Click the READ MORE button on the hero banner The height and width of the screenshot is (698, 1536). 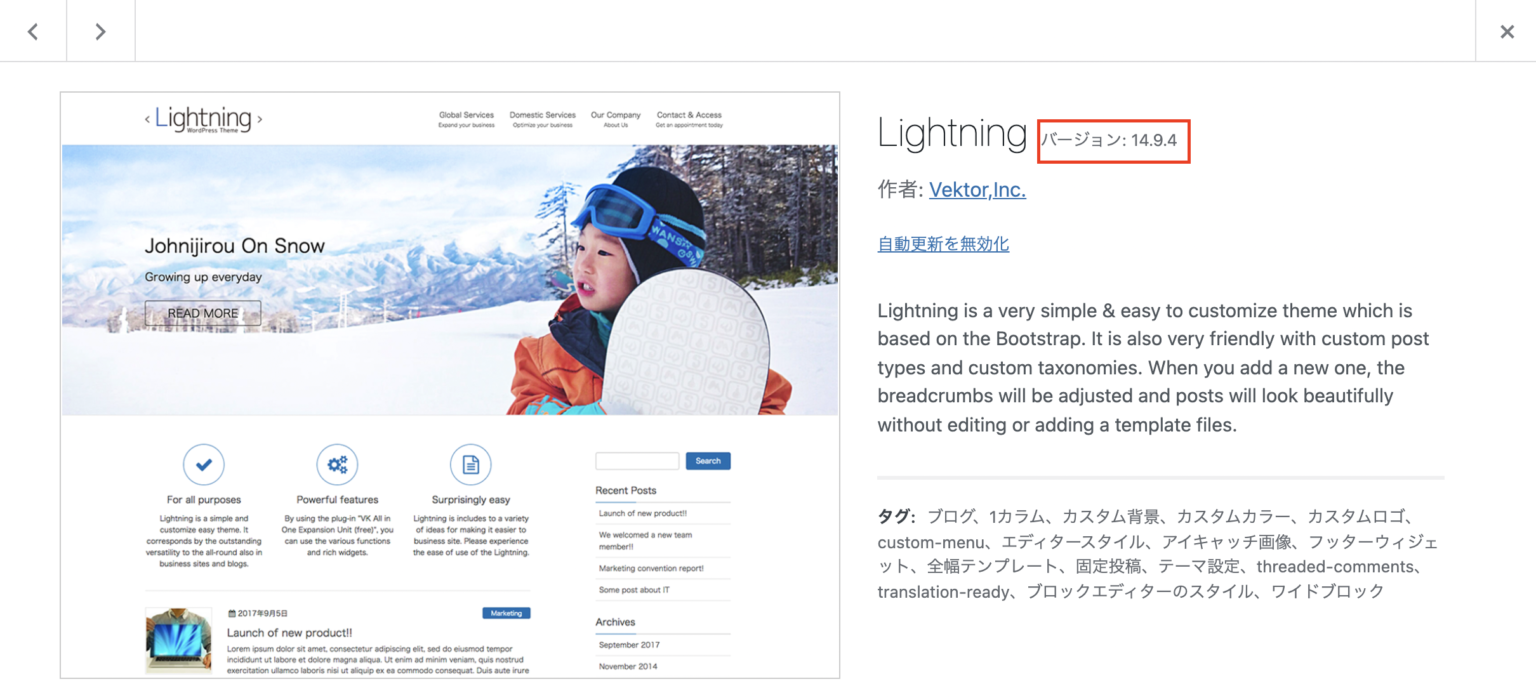(x=203, y=313)
